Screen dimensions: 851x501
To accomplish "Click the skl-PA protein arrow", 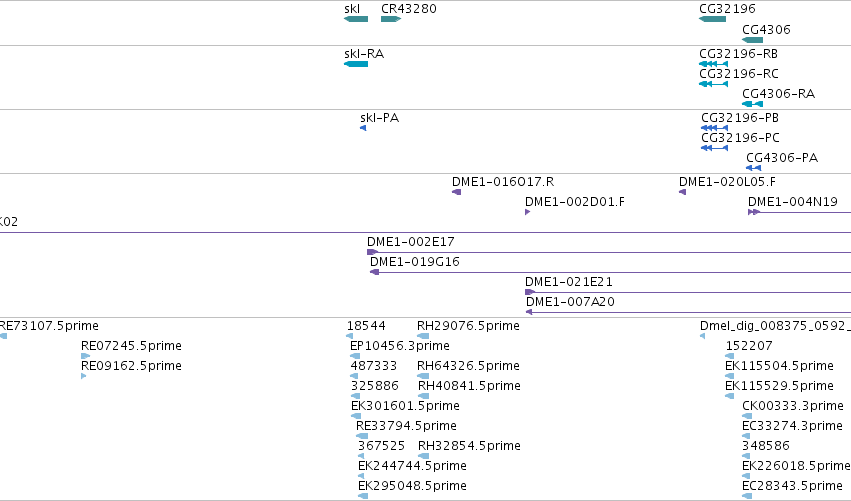I will pos(363,129).
